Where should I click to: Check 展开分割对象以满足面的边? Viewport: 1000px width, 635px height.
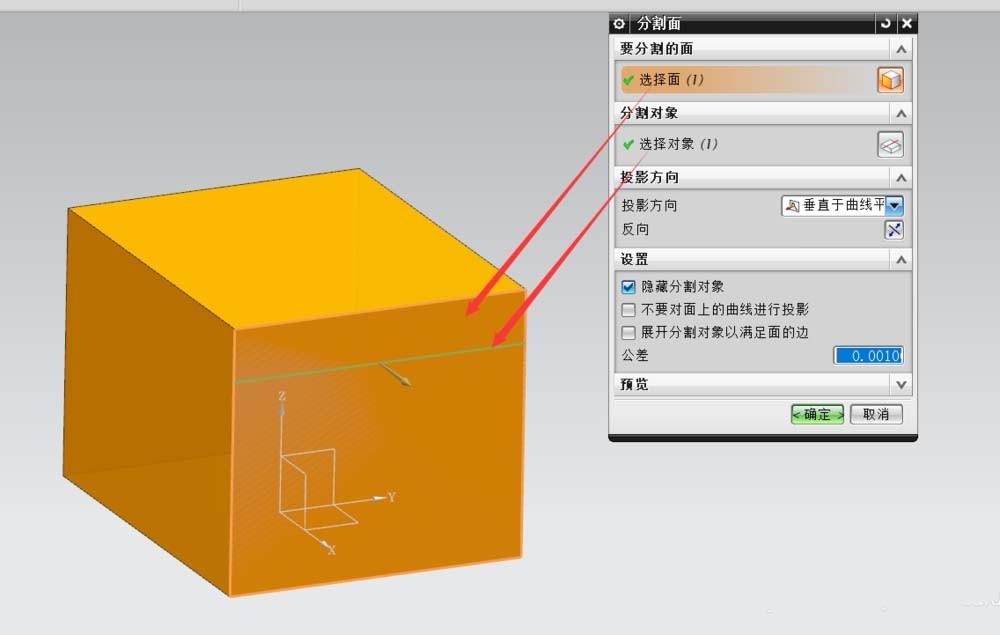click(629, 332)
